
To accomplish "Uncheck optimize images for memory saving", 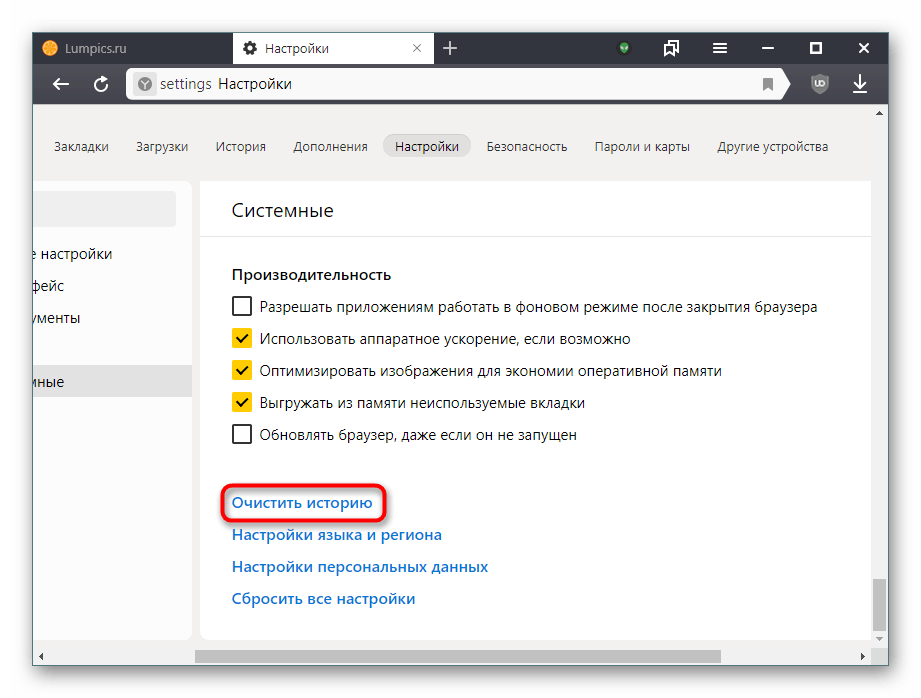I will pos(241,370).
